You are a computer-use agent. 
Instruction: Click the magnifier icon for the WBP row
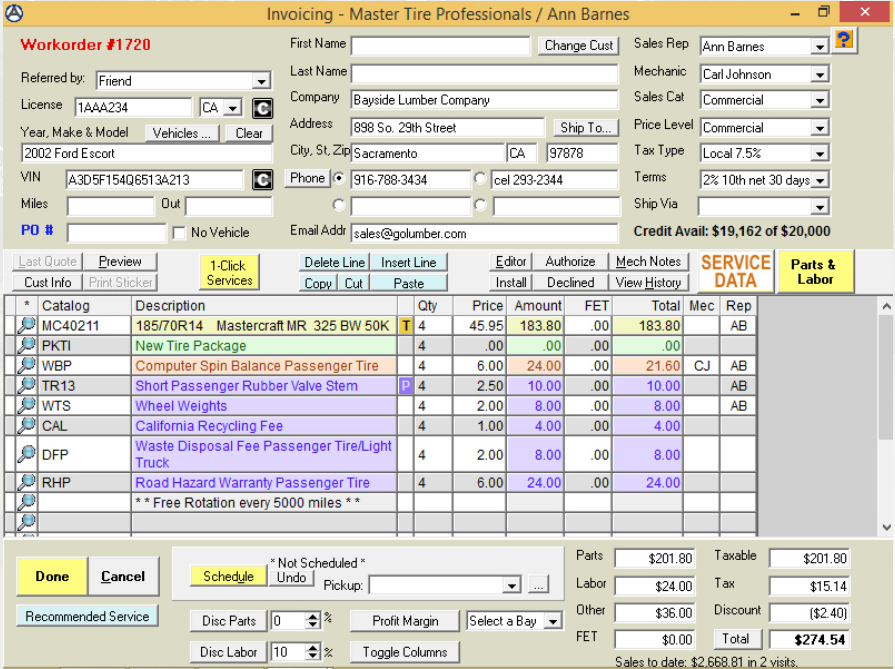(27, 366)
